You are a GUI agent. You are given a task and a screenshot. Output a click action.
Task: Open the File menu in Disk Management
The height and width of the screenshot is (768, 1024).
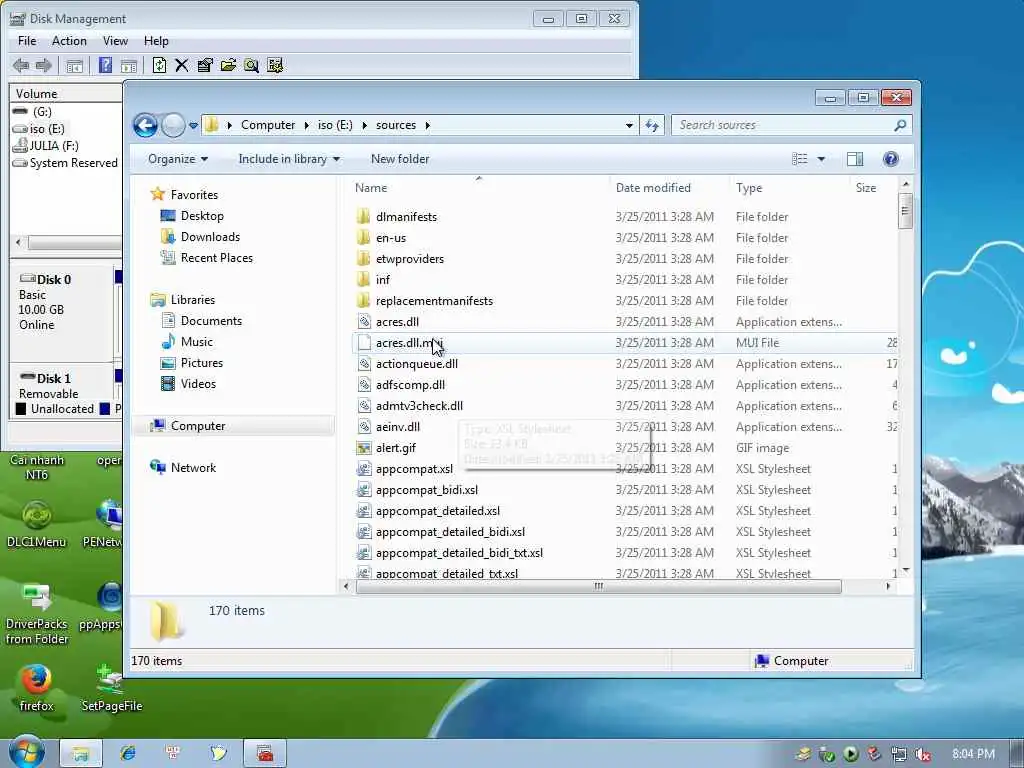pyautogui.click(x=27, y=40)
